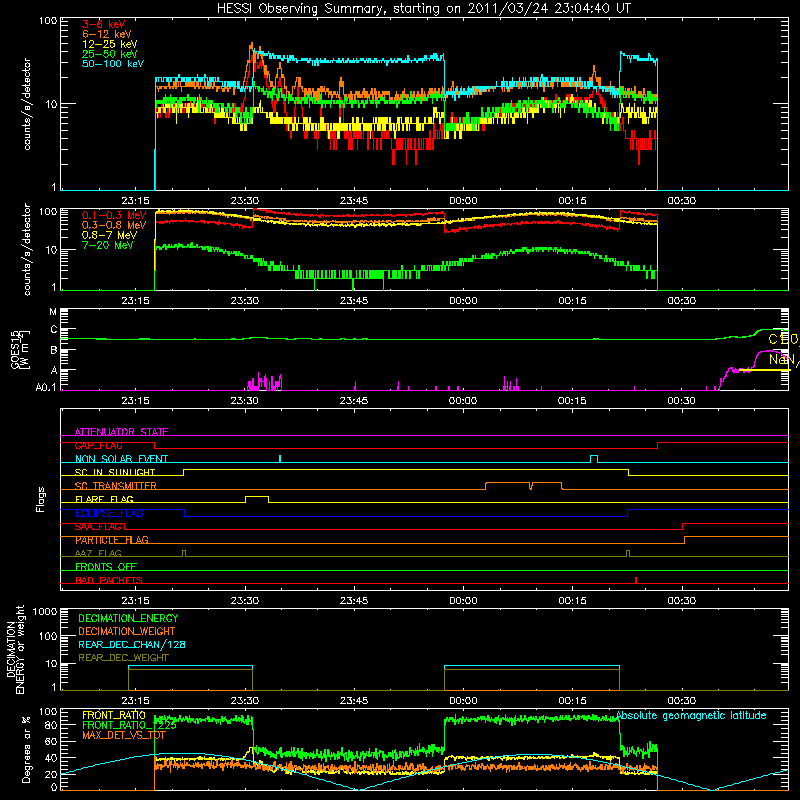
Task: Click the 00:30 tick label under GOES panel
Action: point(681,401)
